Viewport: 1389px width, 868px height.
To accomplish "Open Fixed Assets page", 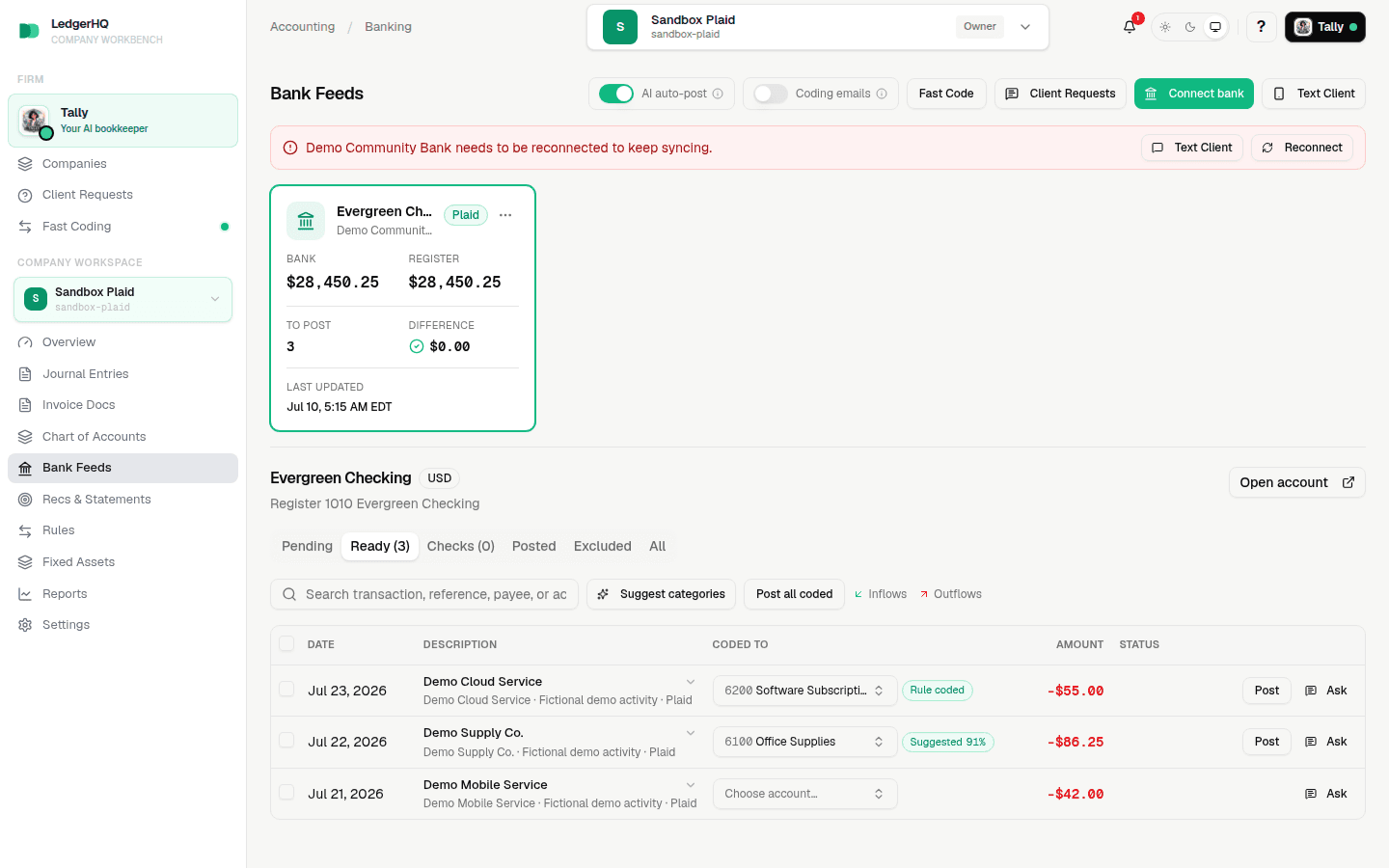I will pyautogui.click(x=123, y=562).
